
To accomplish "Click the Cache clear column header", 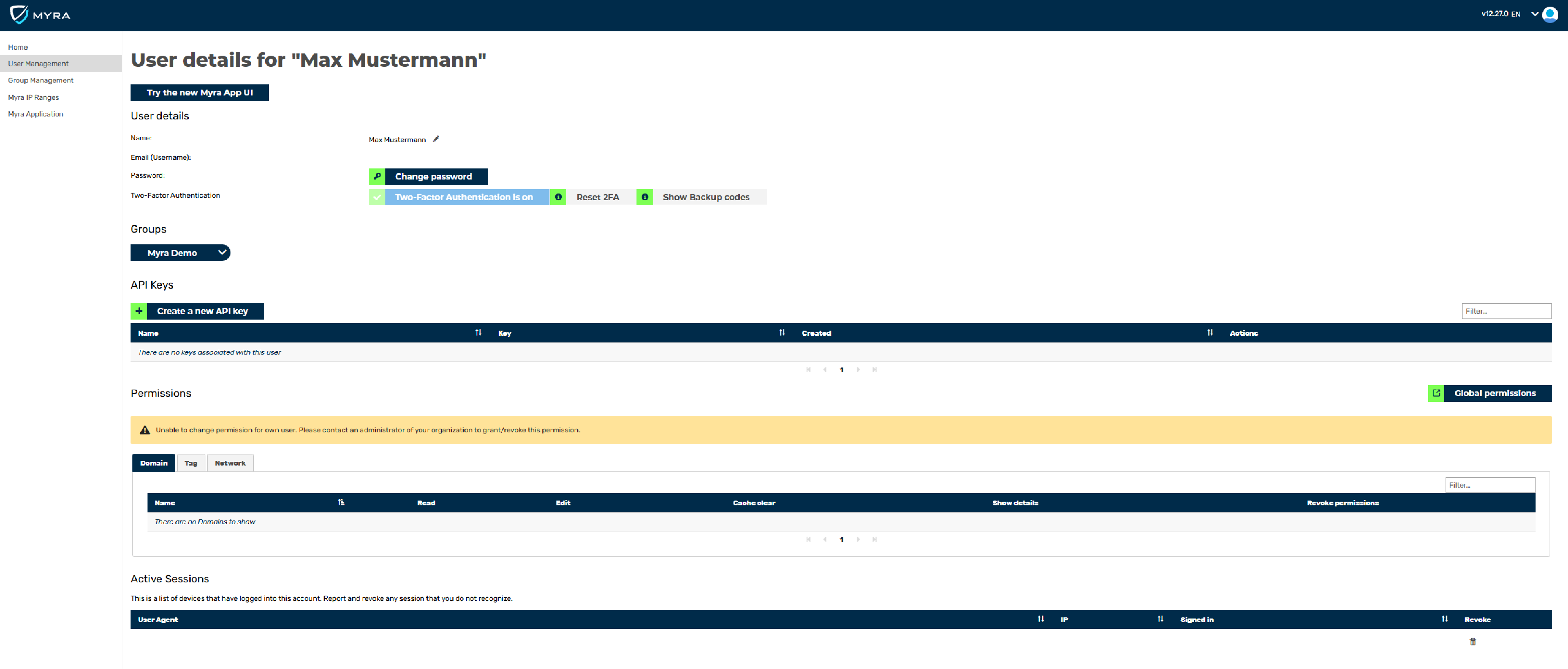I will point(753,502).
